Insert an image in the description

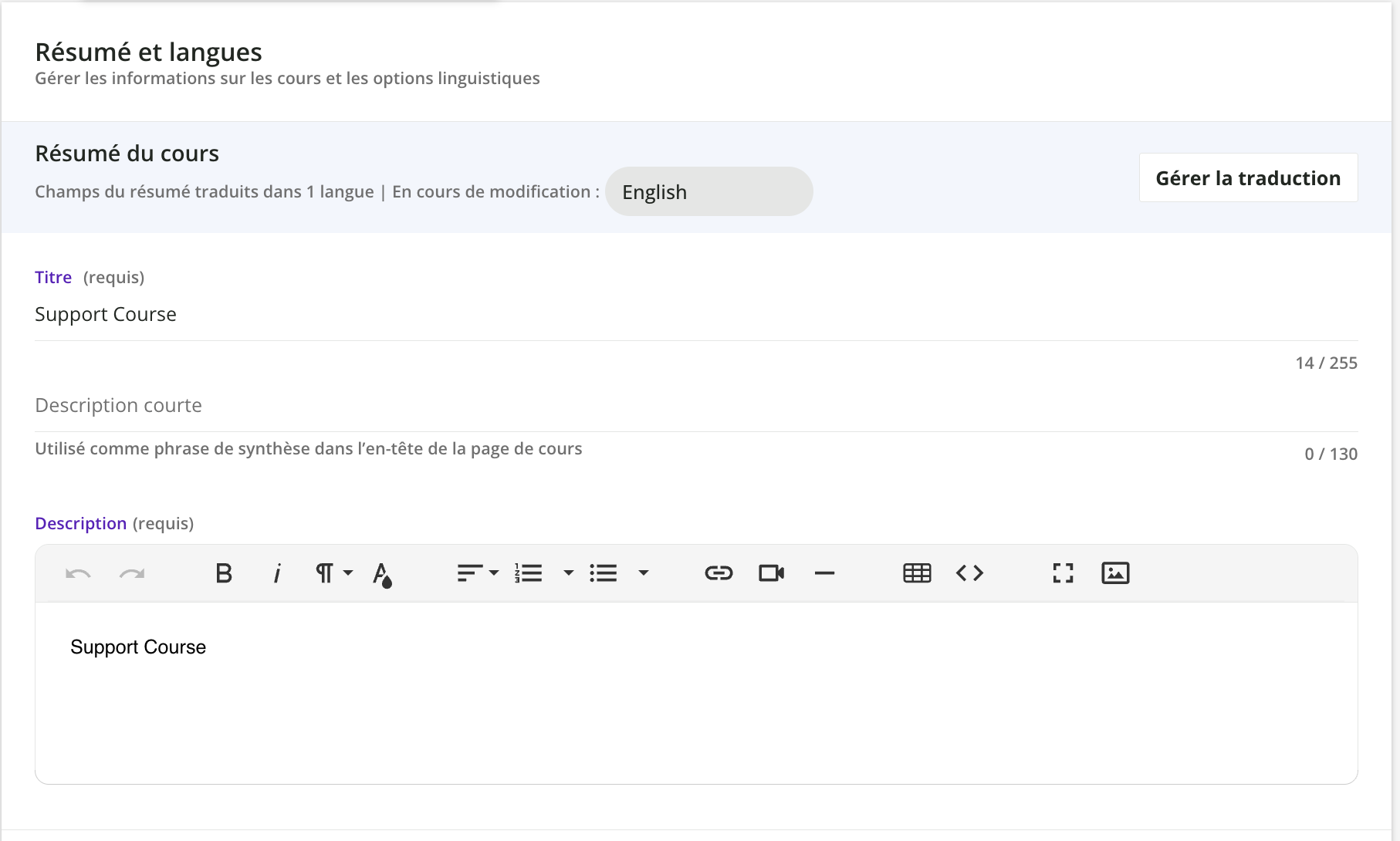coord(1115,573)
